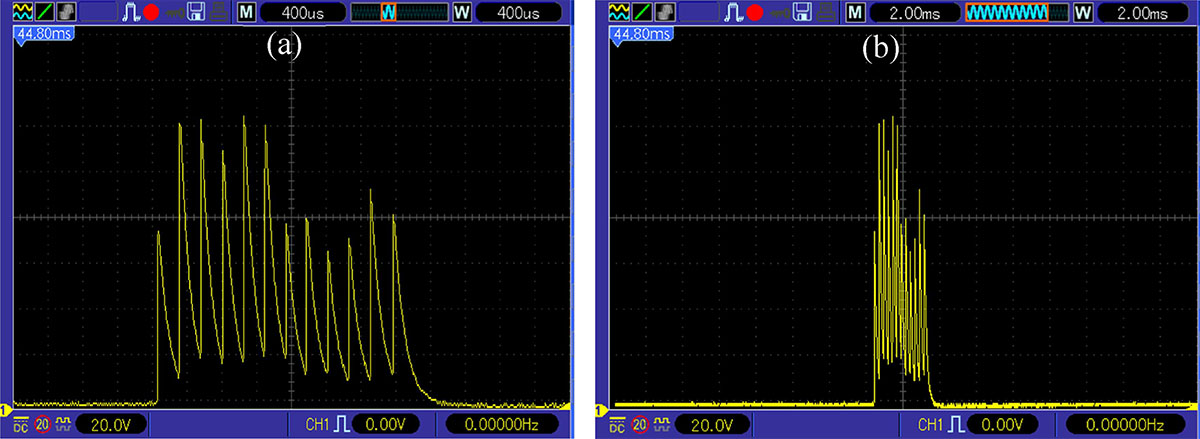Select the M main timebase label in panel (a)
1200x439 pixels.
tap(246, 13)
